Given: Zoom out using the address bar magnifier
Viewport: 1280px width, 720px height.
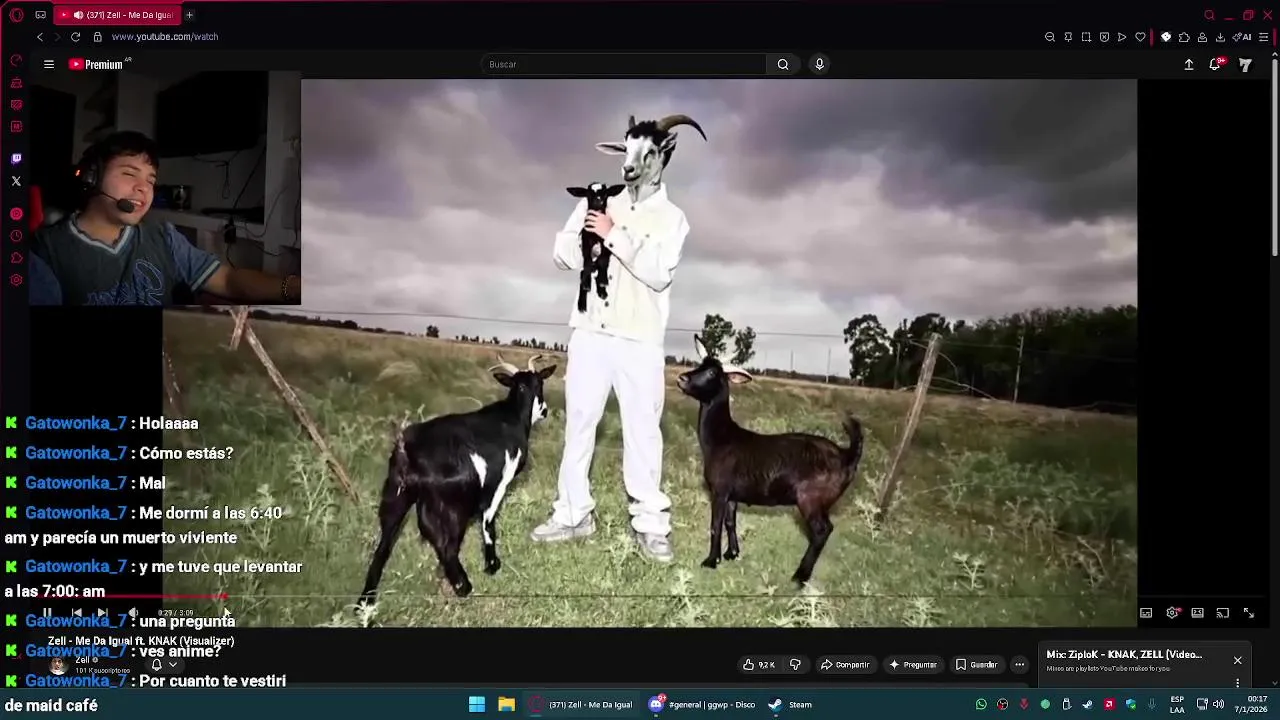Looking at the screenshot, I should [1050, 37].
